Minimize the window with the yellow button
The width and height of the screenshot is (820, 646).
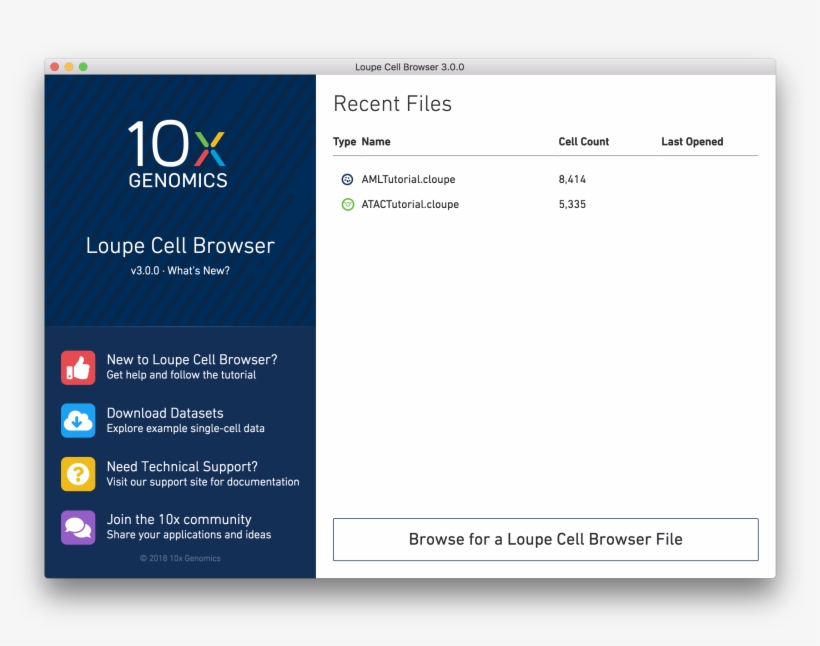[x=69, y=67]
